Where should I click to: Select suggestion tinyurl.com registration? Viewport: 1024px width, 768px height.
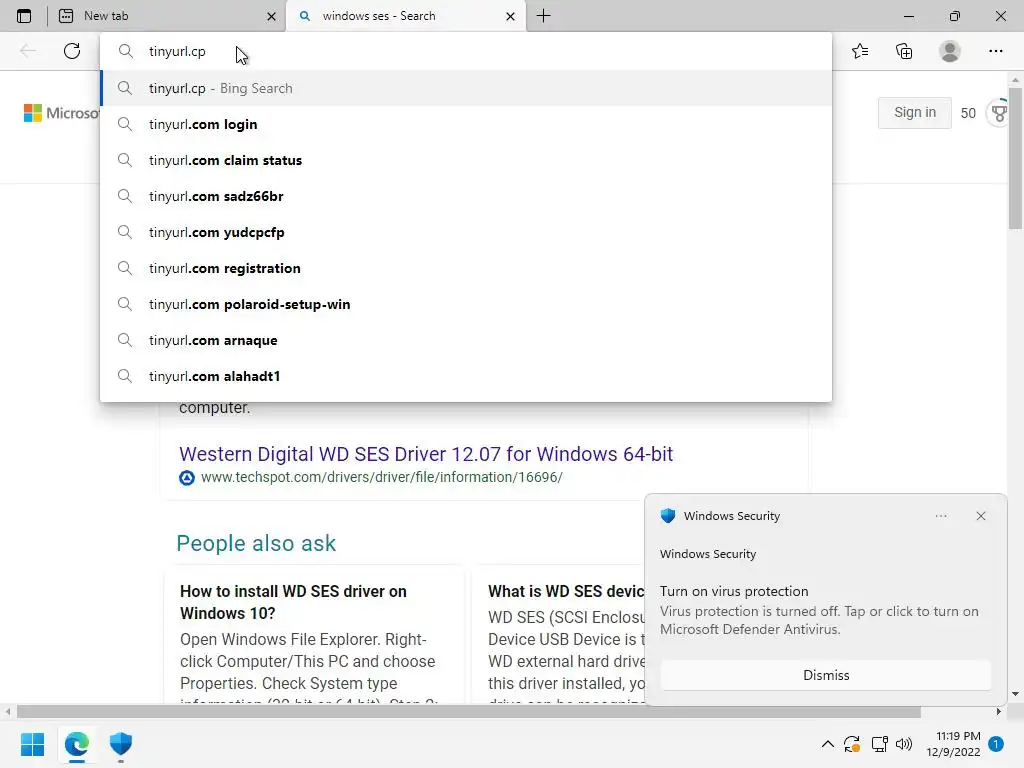466,268
